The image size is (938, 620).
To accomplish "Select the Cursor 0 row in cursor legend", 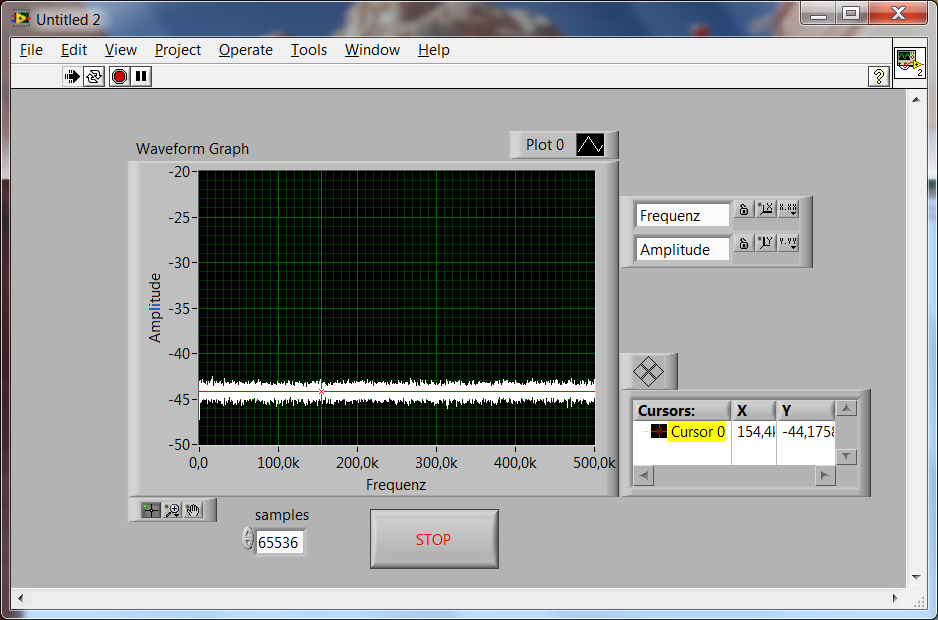I will click(734, 431).
